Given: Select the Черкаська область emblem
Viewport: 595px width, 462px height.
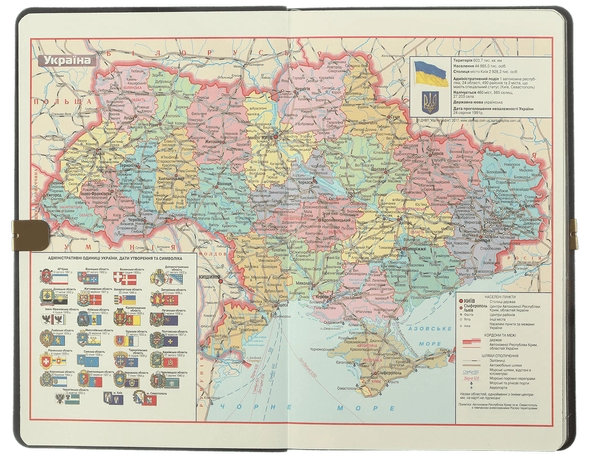Looking at the screenshot, I should tap(120, 379).
